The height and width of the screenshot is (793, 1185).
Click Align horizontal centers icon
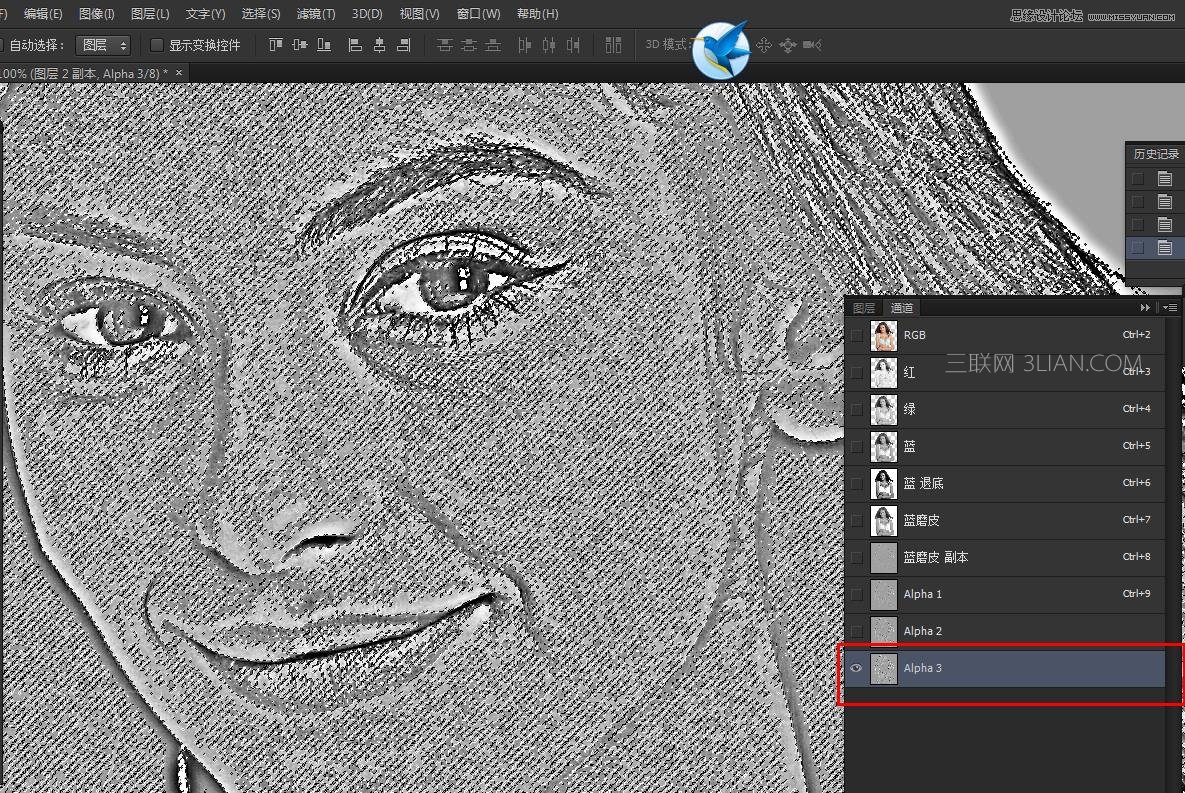tap(379, 45)
